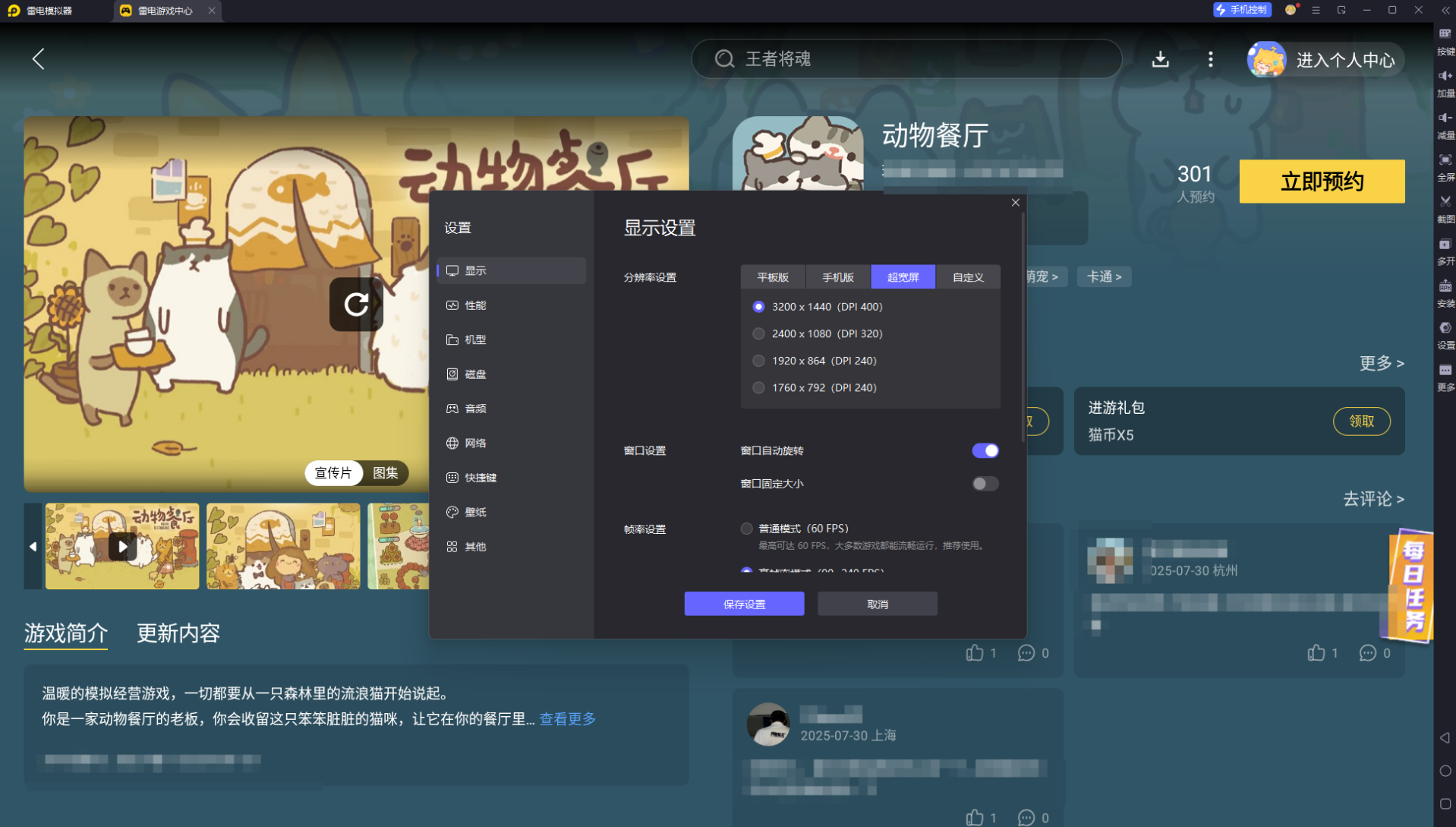Click the title bar window-resize arrow icon
Viewport: 1456px width, 827px height.
[x=1341, y=11]
